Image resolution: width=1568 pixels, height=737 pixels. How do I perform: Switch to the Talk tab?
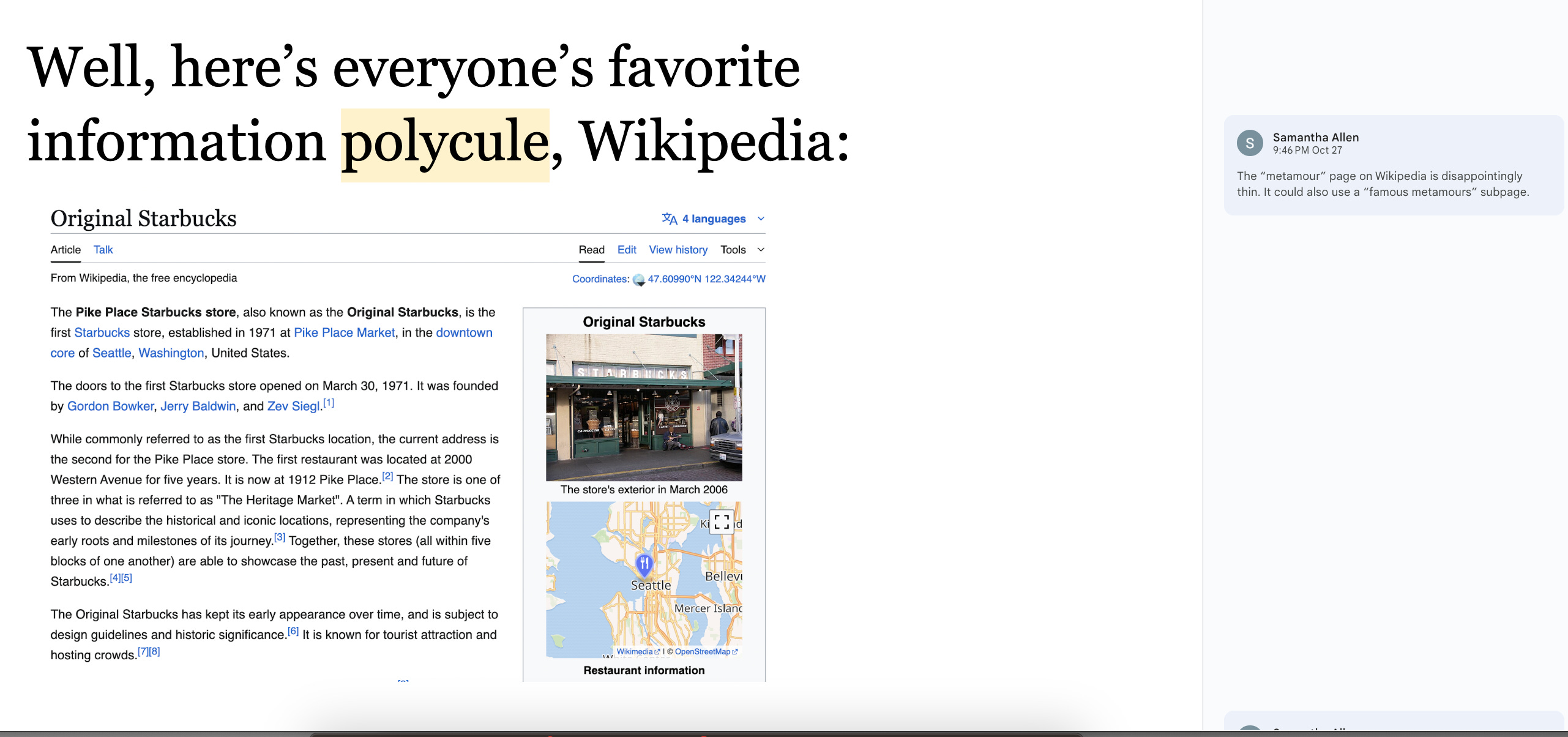103,250
